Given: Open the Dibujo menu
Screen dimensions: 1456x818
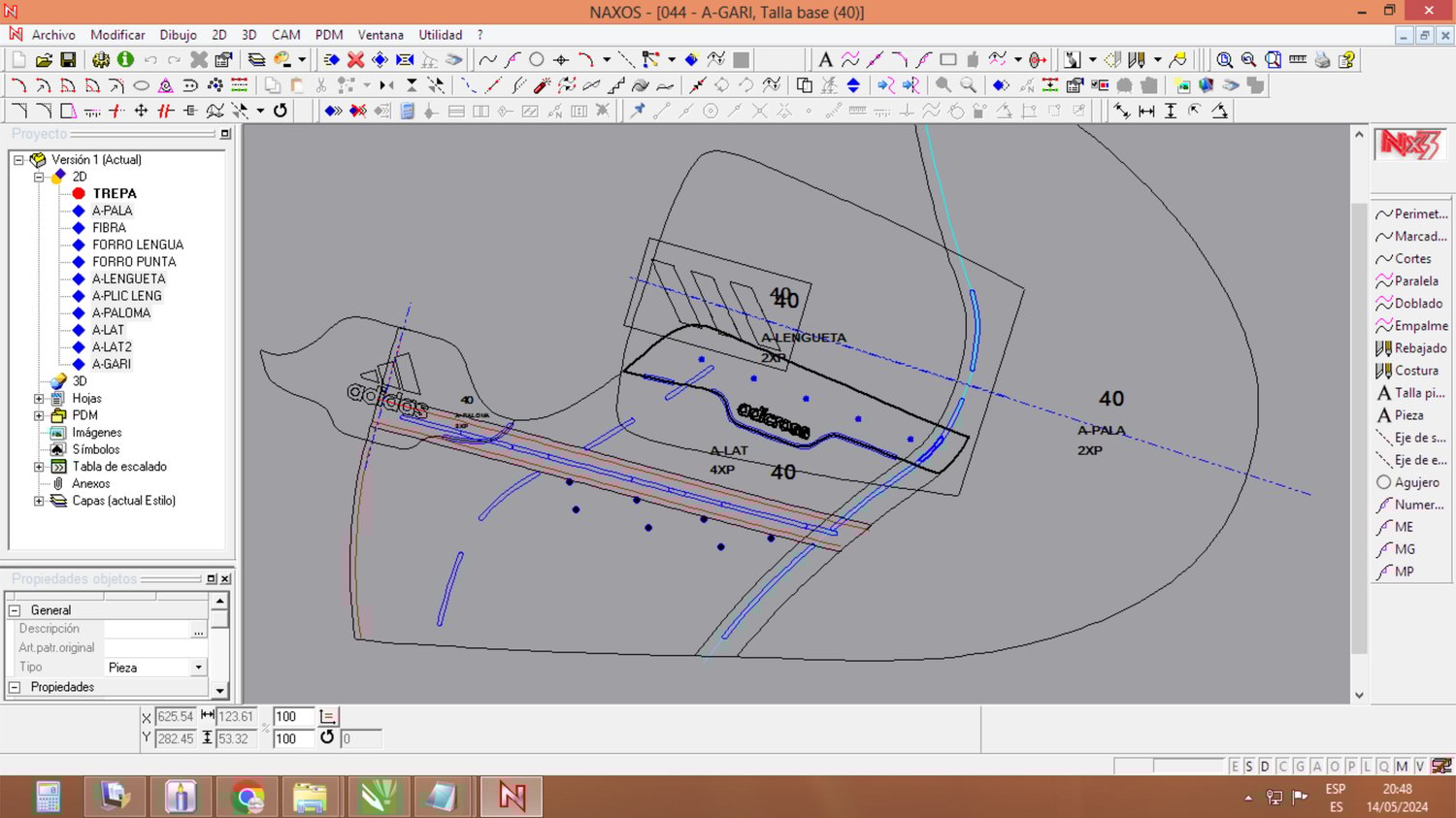Looking at the screenshot, I should click(178, 35).
